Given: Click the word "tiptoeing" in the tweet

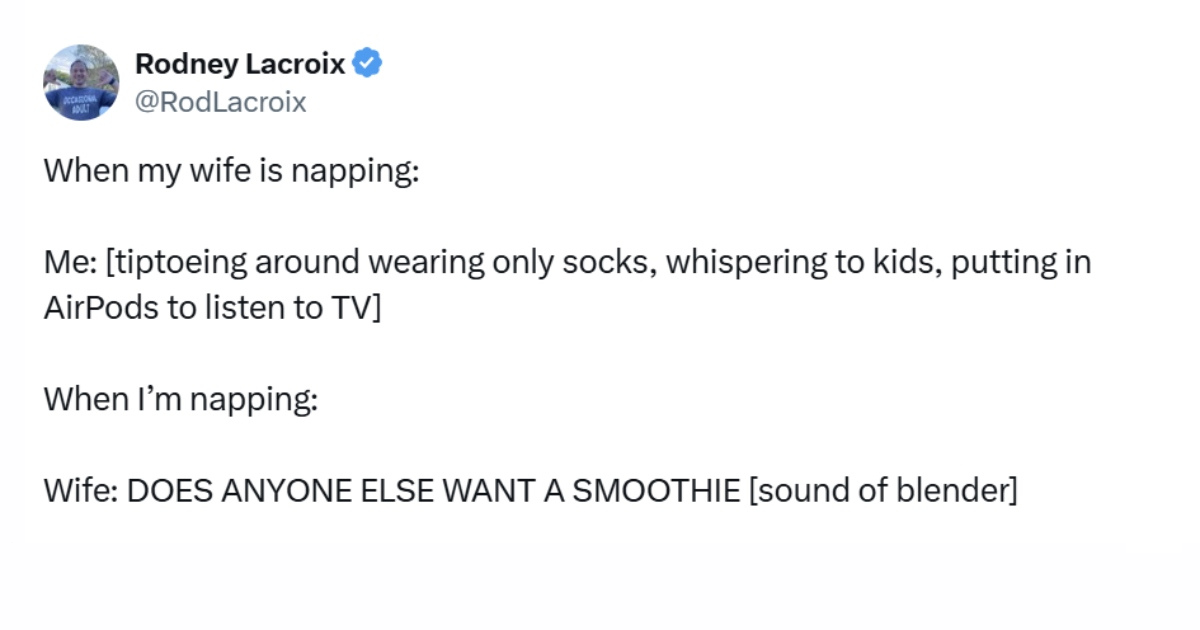Looking at the screenshot, I should [178, 262].
